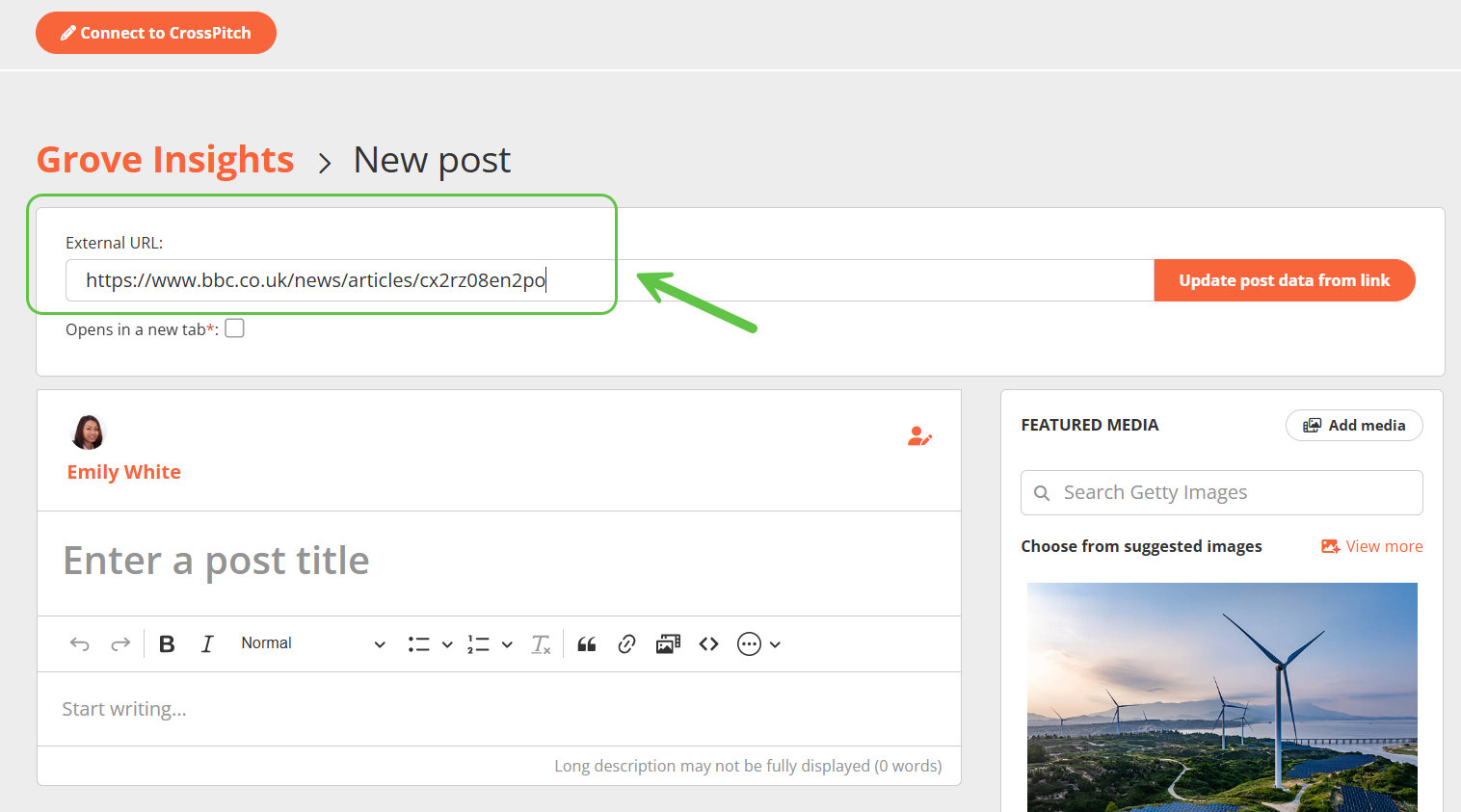Click the insert media icon in the toolbar
Image resolution: width=1461 pixels, height=812 pixels.
(x=668, y=644)
